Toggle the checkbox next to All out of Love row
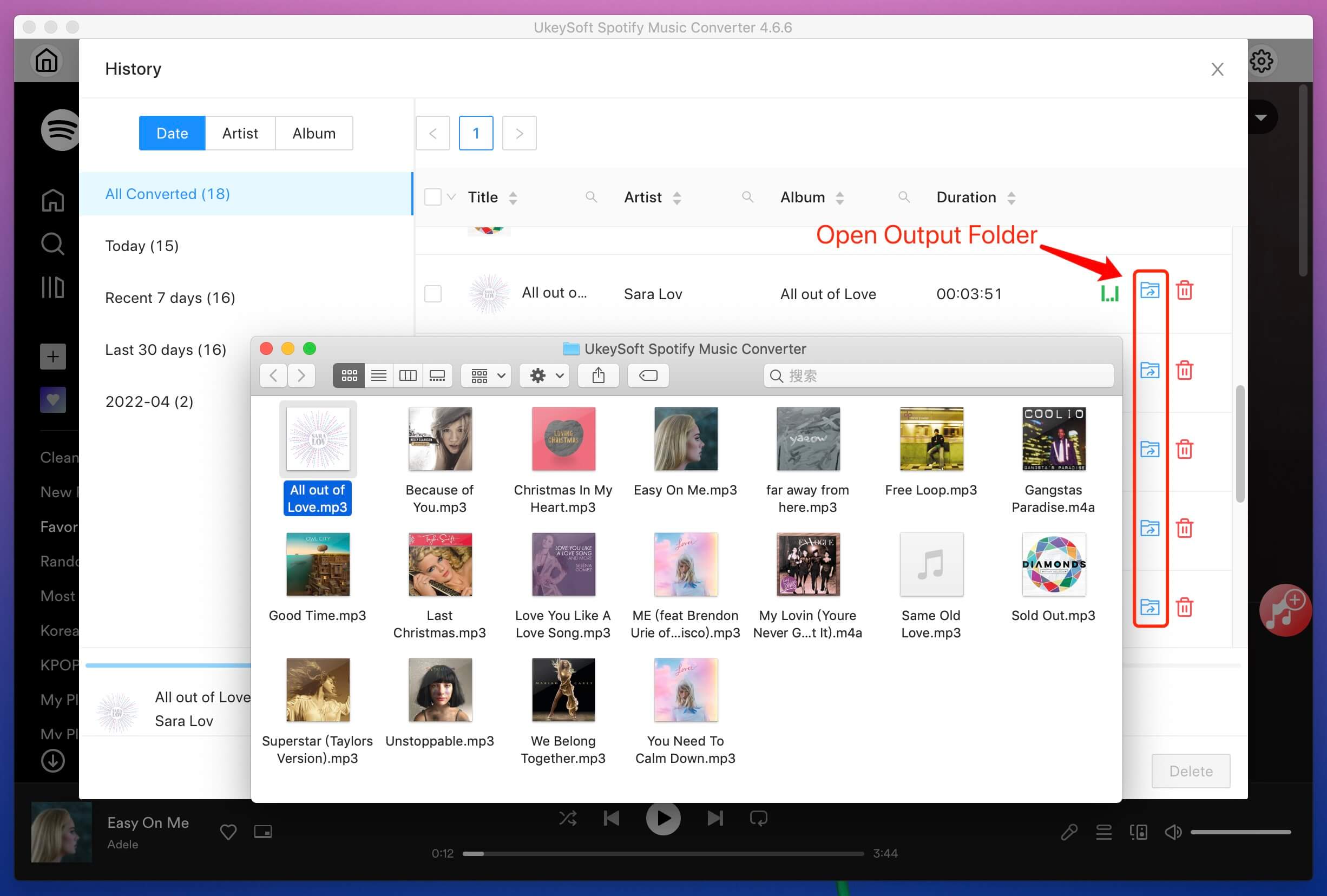The width and height of the screenshot is (1327, 896). point(433,293)
